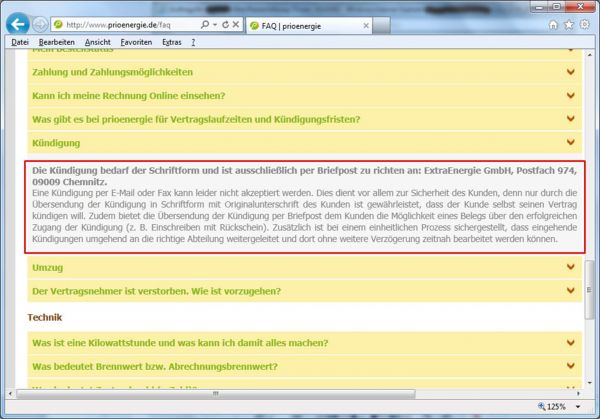Collapse the Kündigung section chevron
The image size is (600, 419).
point(571,142)
